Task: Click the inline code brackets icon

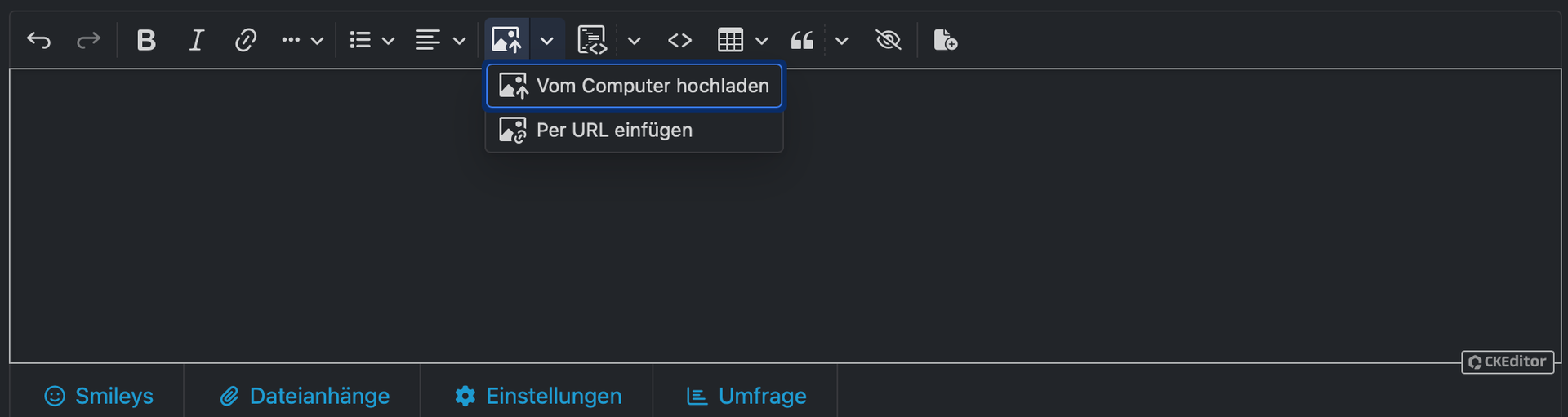Action: (679, 40)
